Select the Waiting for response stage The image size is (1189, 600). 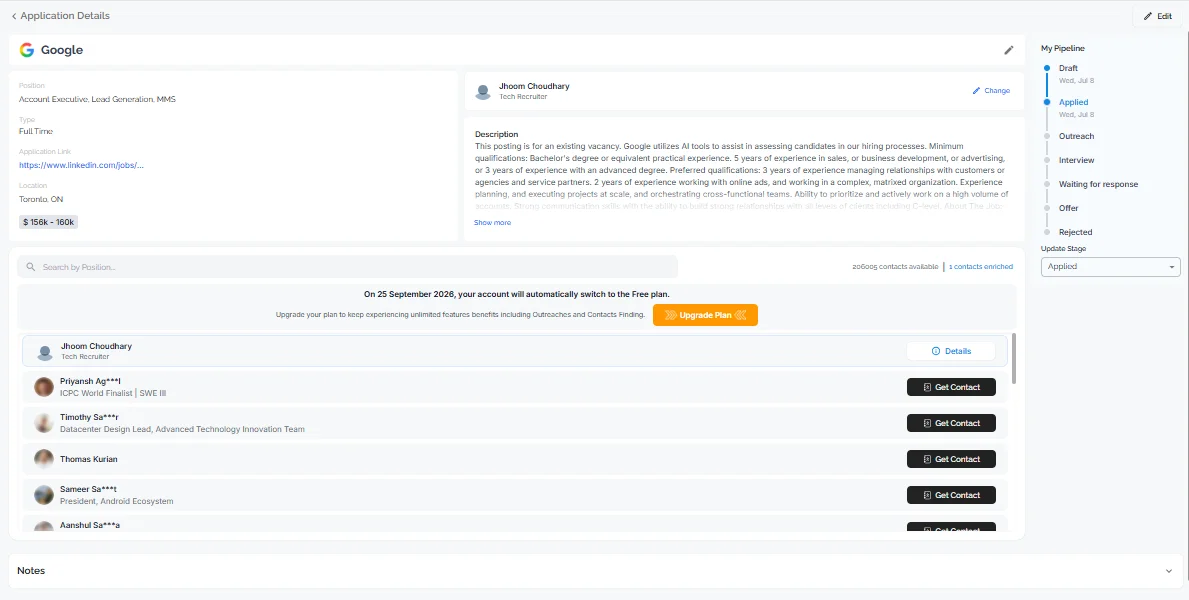point(1098,184)
